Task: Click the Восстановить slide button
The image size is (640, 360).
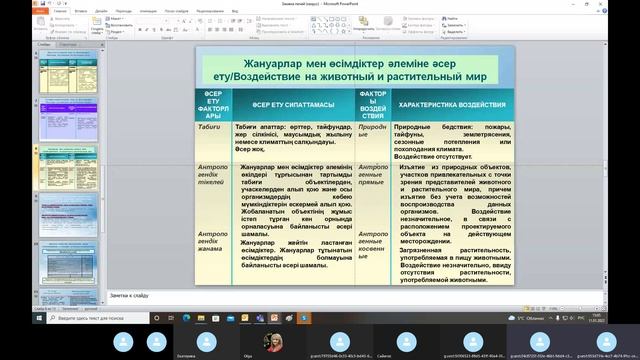Action: pyautogui.click(x=119, y=25)
